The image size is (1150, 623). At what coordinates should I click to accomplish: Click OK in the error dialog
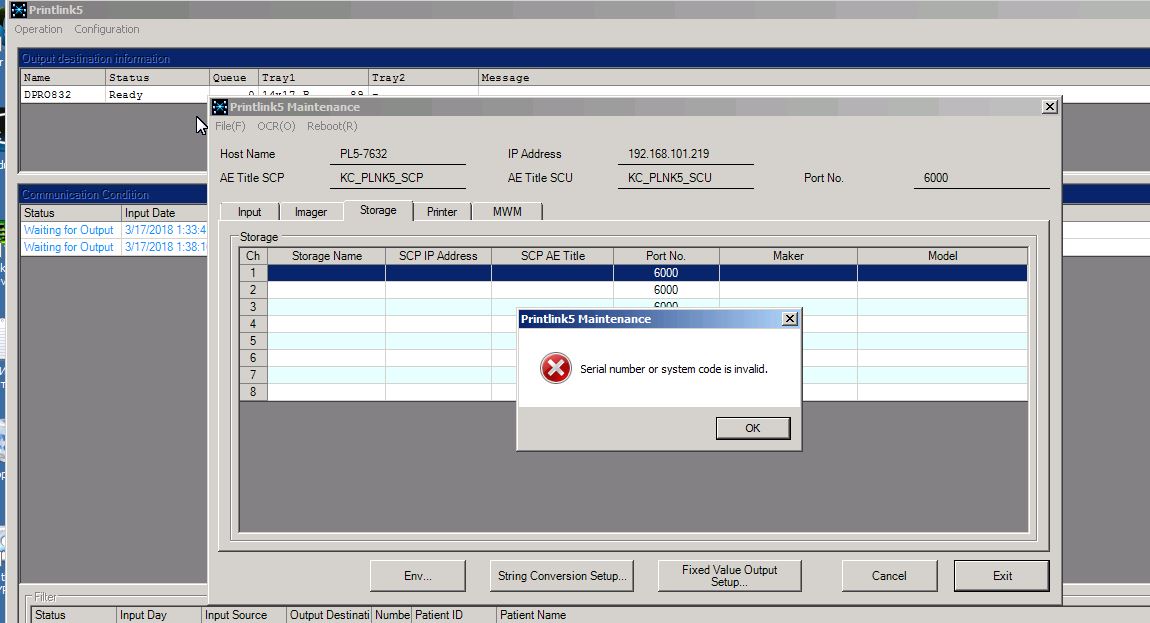(752, 428)
